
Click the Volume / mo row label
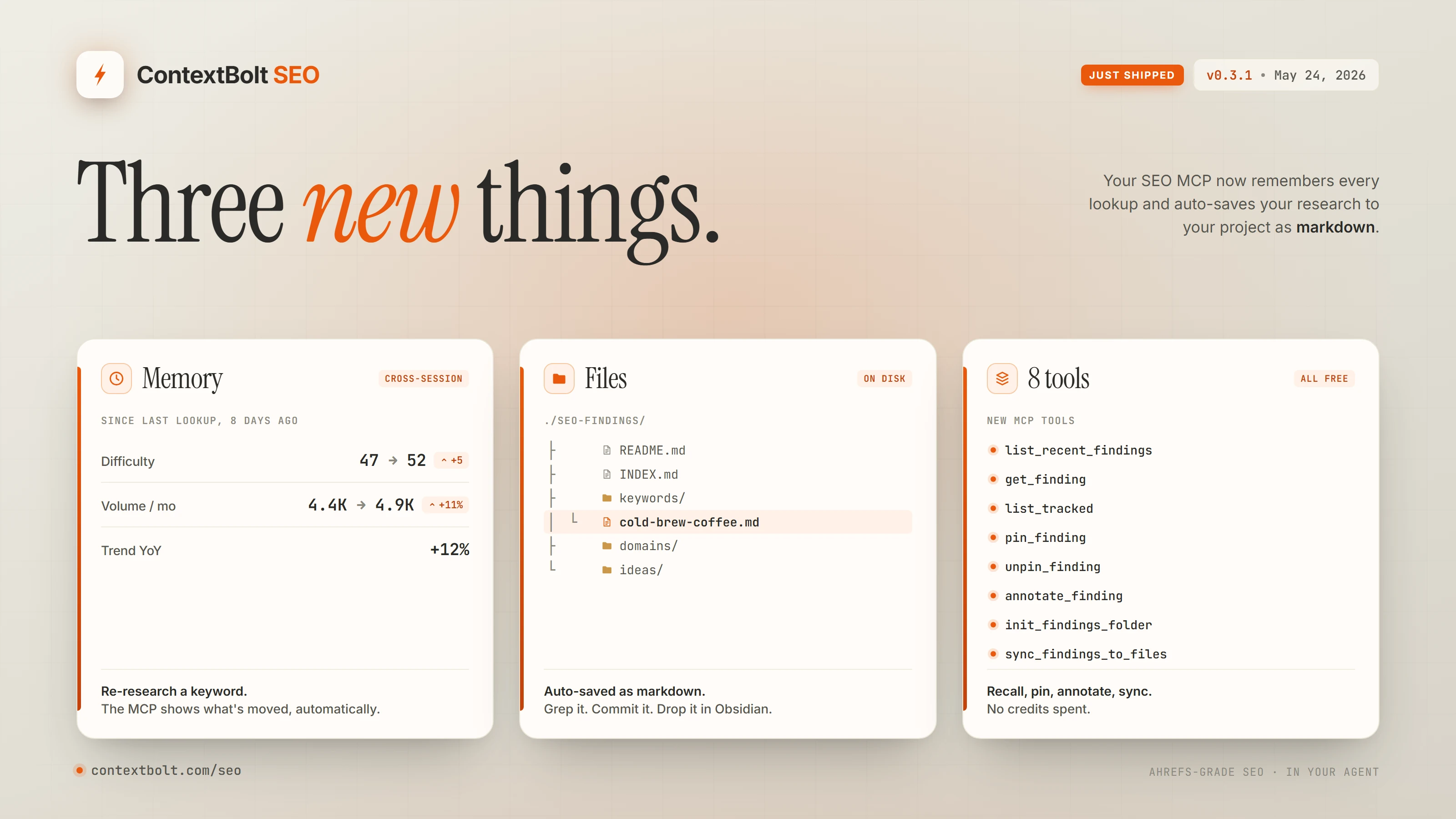(138, 506)
